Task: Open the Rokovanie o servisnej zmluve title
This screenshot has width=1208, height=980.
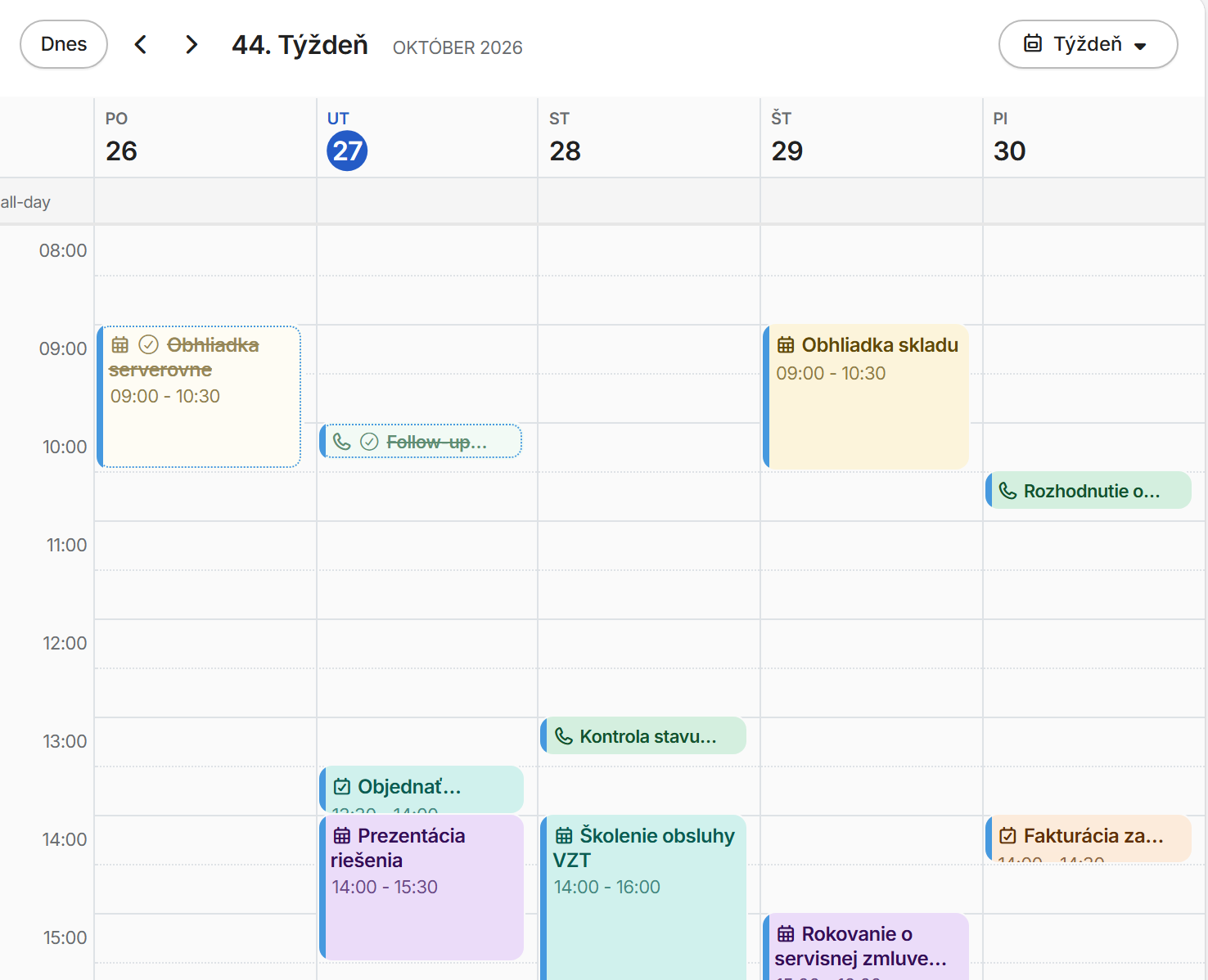Action: coord(861,946)
